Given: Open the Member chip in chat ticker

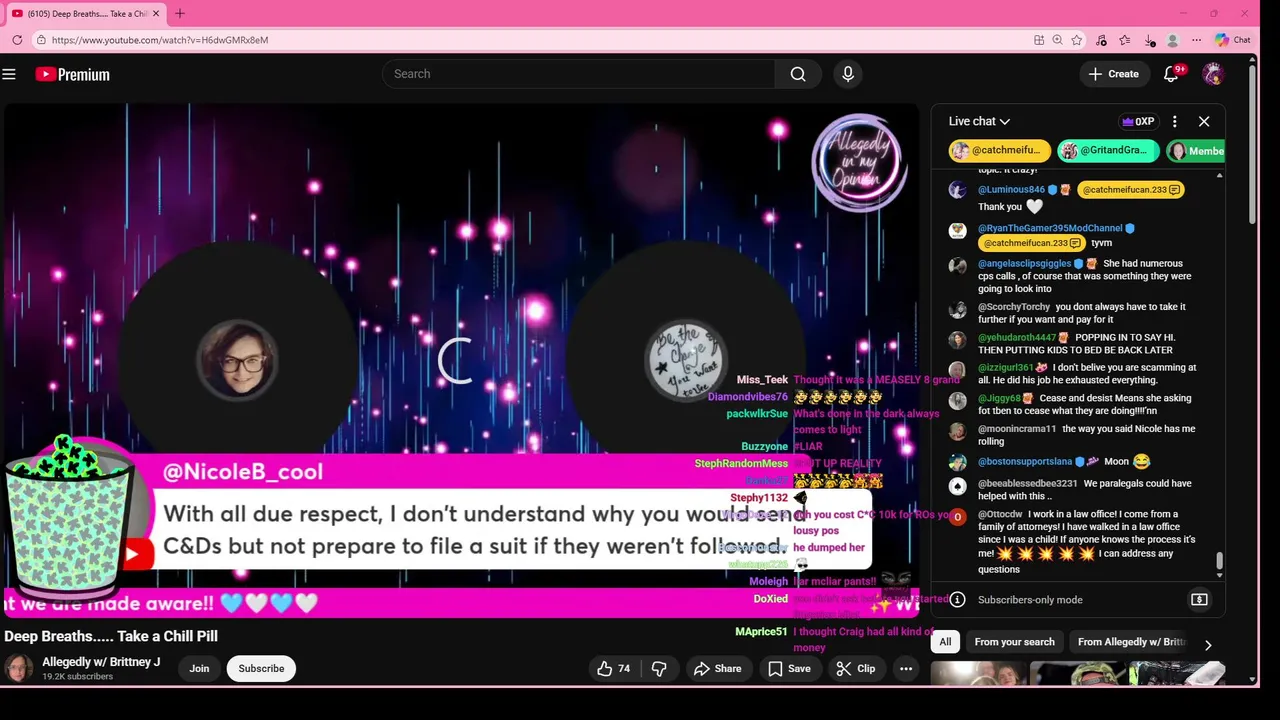Looking at the screenshot, I should coord(1195,151).
